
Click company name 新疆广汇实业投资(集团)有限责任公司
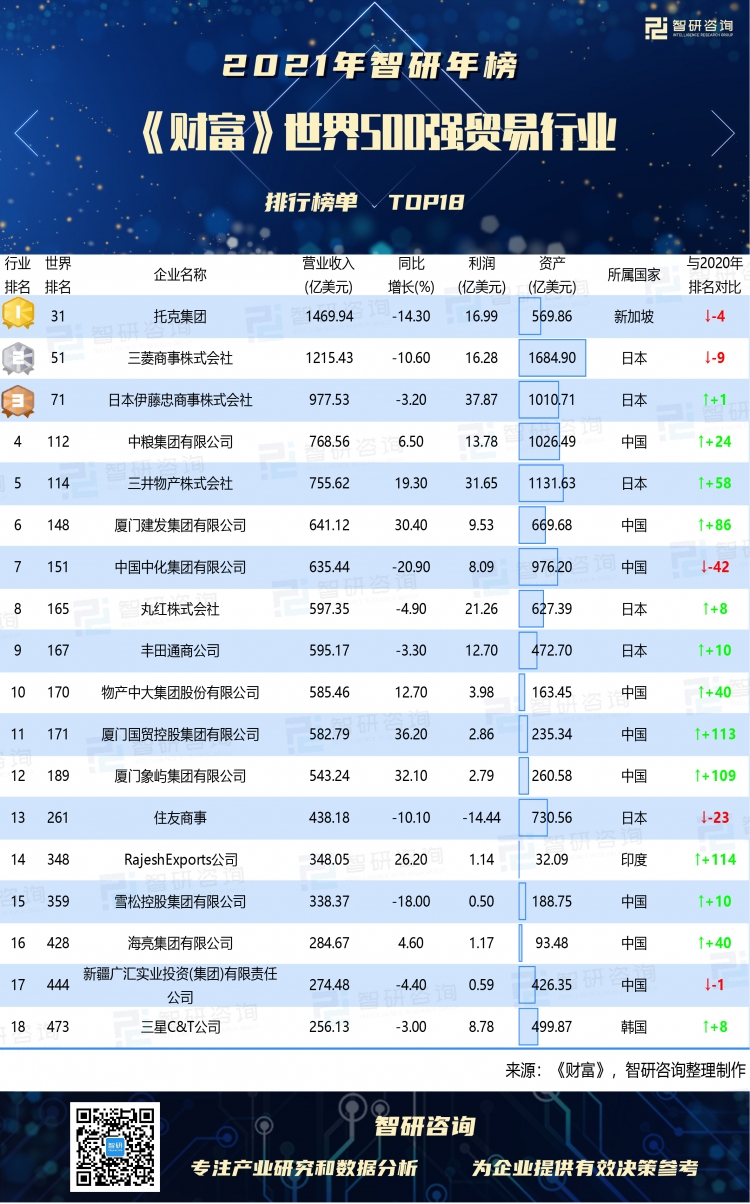click(x=180, y=985)
